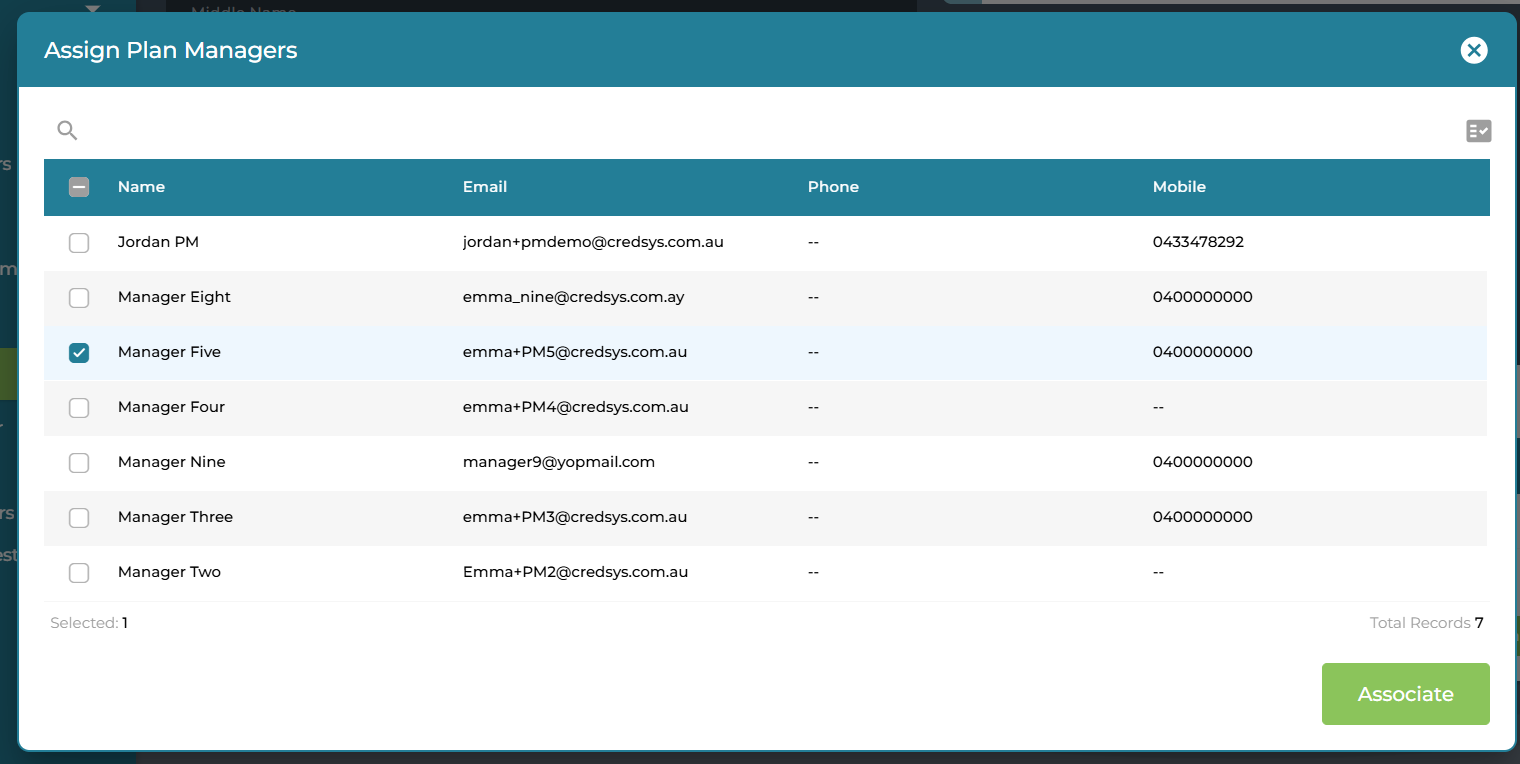
Task: Check the Jordan PM checkbox
Action: point(79,243)
